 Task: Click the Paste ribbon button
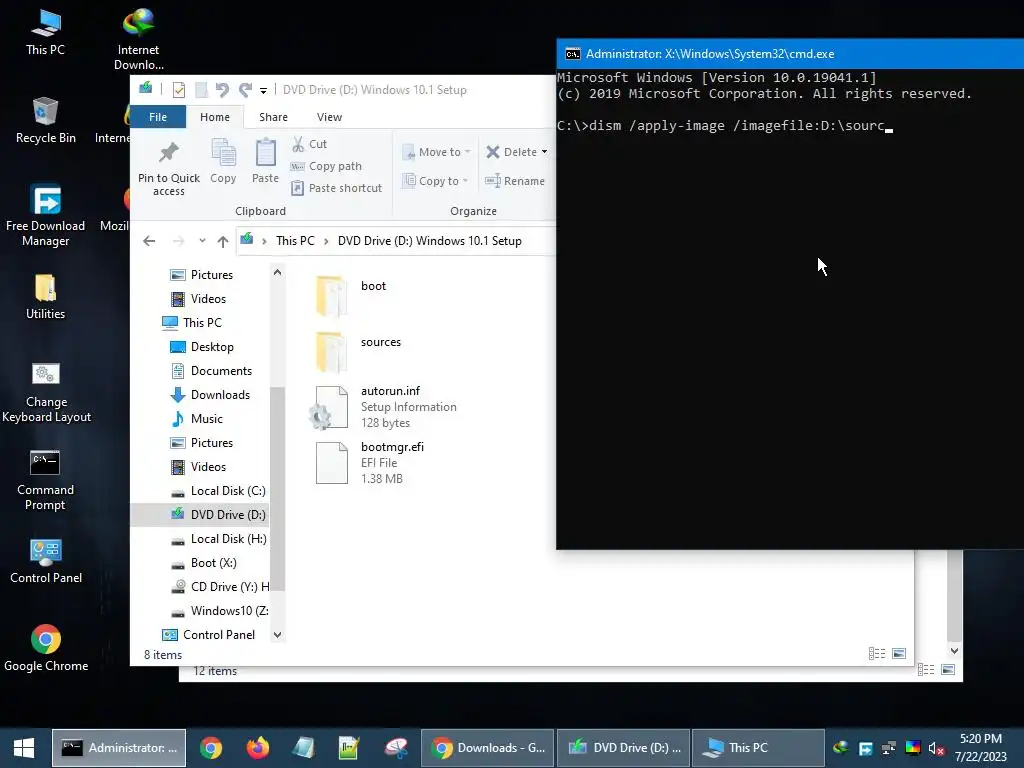point(265,161)
